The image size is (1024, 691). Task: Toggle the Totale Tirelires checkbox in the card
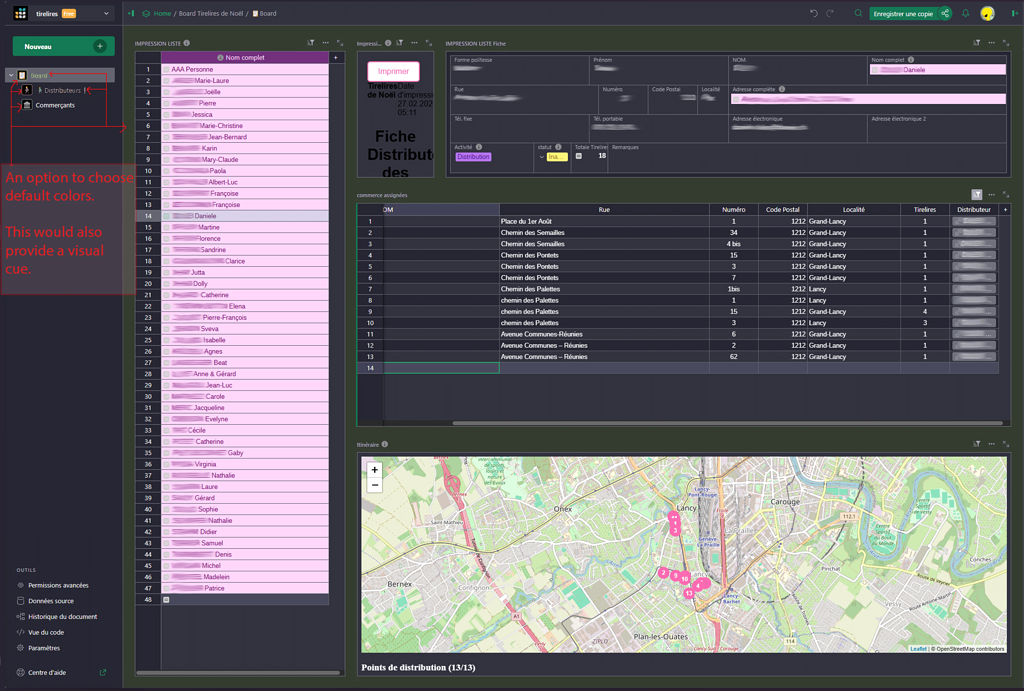(x=578, y=156)
